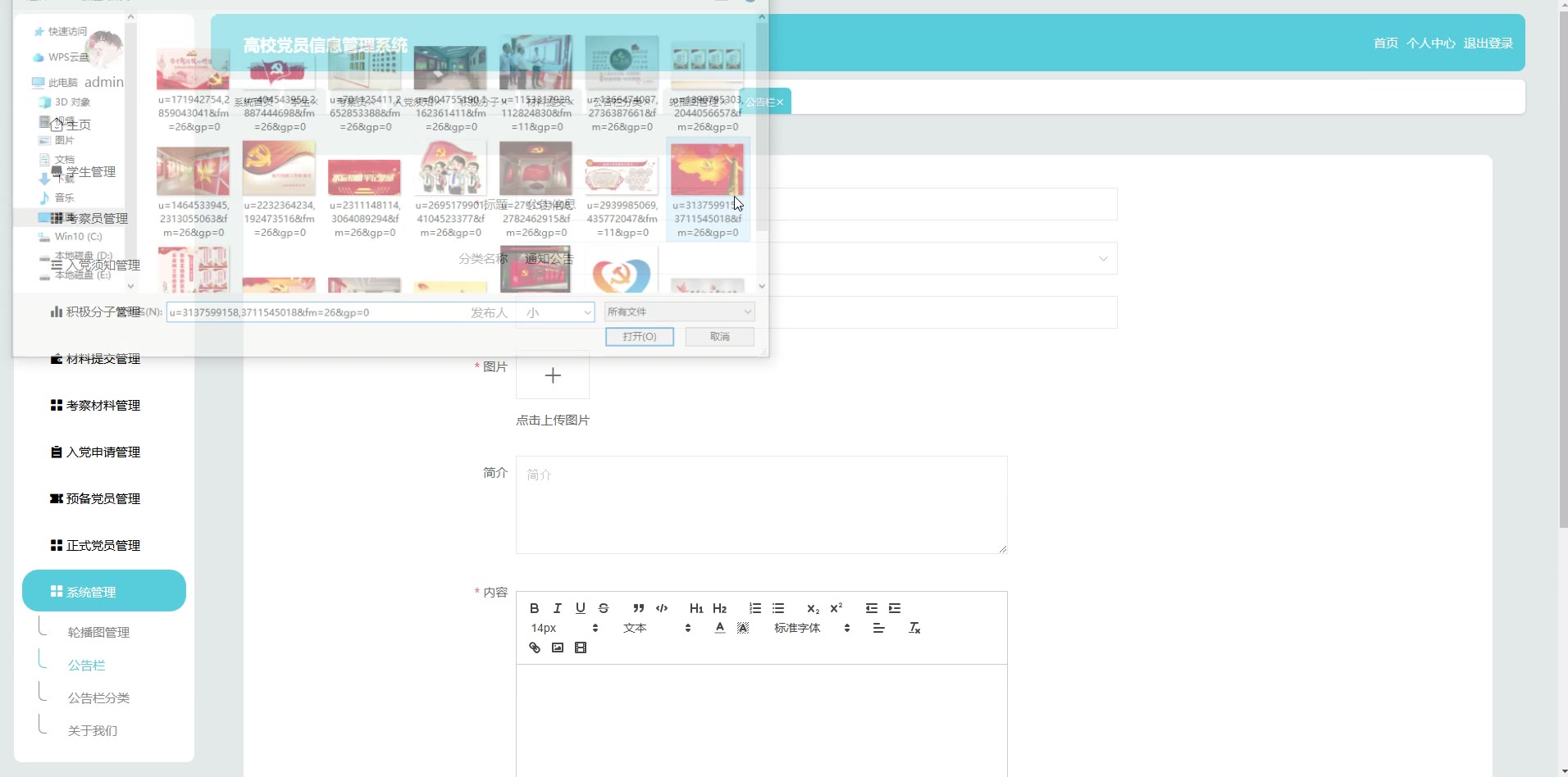The height and width of the screenshot is (777, 1568).
Task: Focus the 简介 text area
Action: click(761, 505)
